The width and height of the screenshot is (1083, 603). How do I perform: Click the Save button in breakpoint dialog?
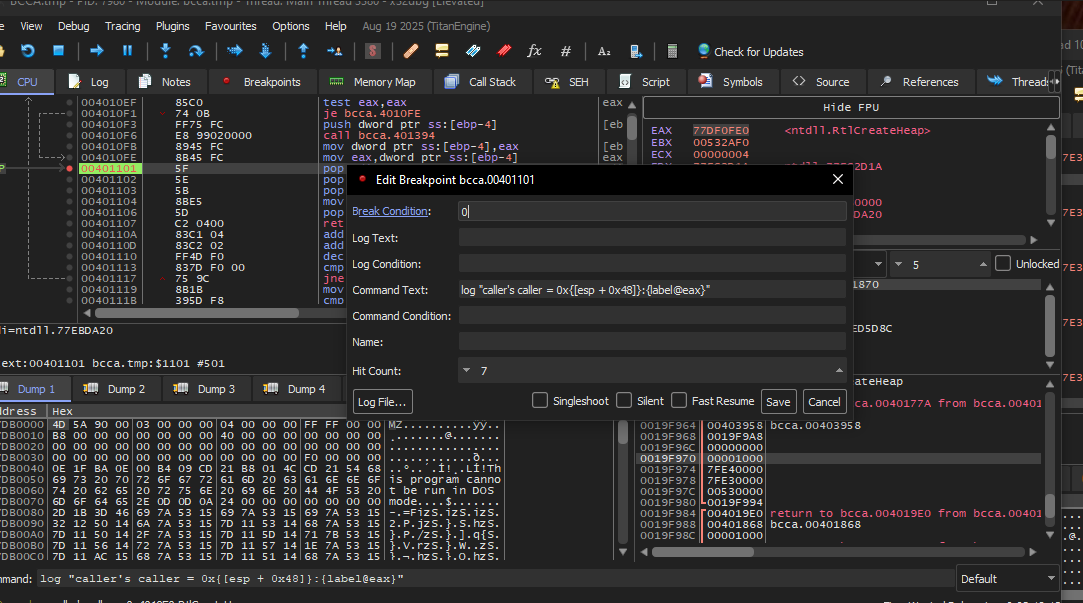(778, 401)
